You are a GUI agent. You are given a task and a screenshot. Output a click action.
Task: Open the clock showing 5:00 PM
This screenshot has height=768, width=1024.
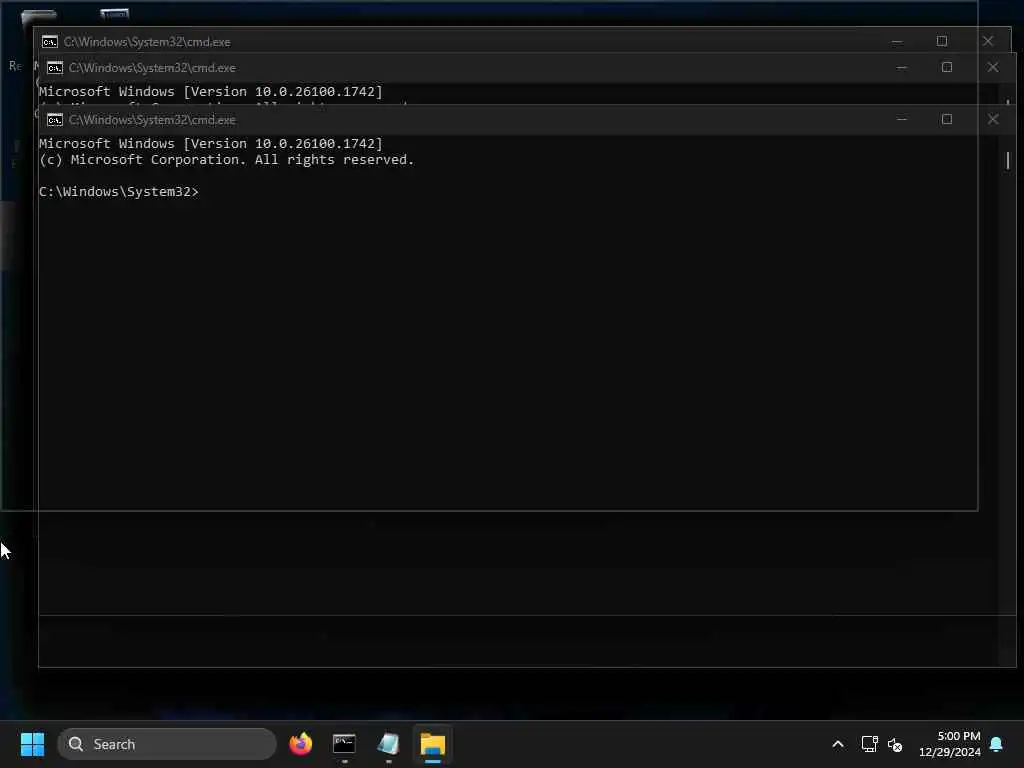click(x=950, y=744)
